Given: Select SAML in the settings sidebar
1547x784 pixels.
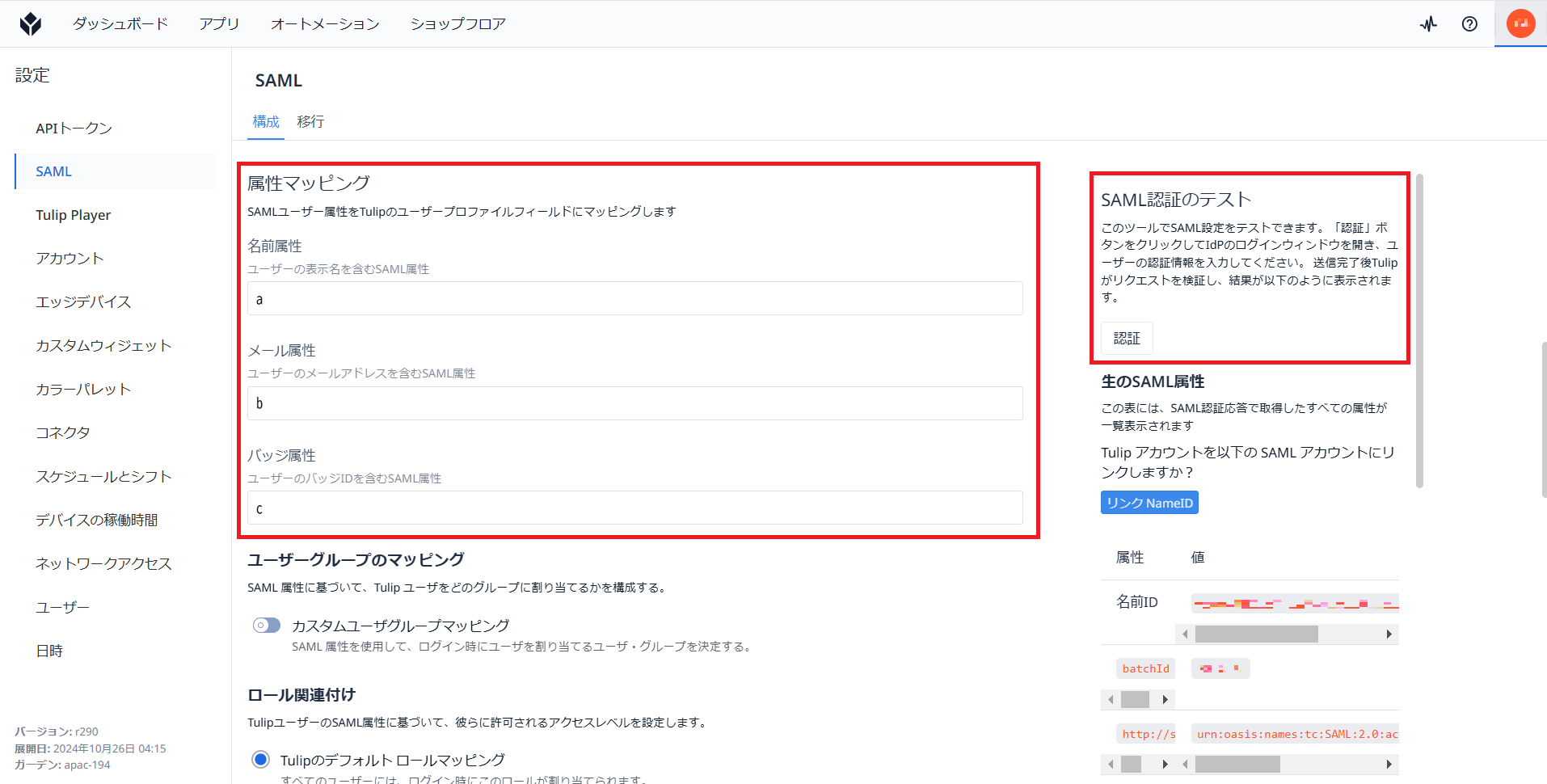Looking at the screenshot, I should [x=115, y=171].
